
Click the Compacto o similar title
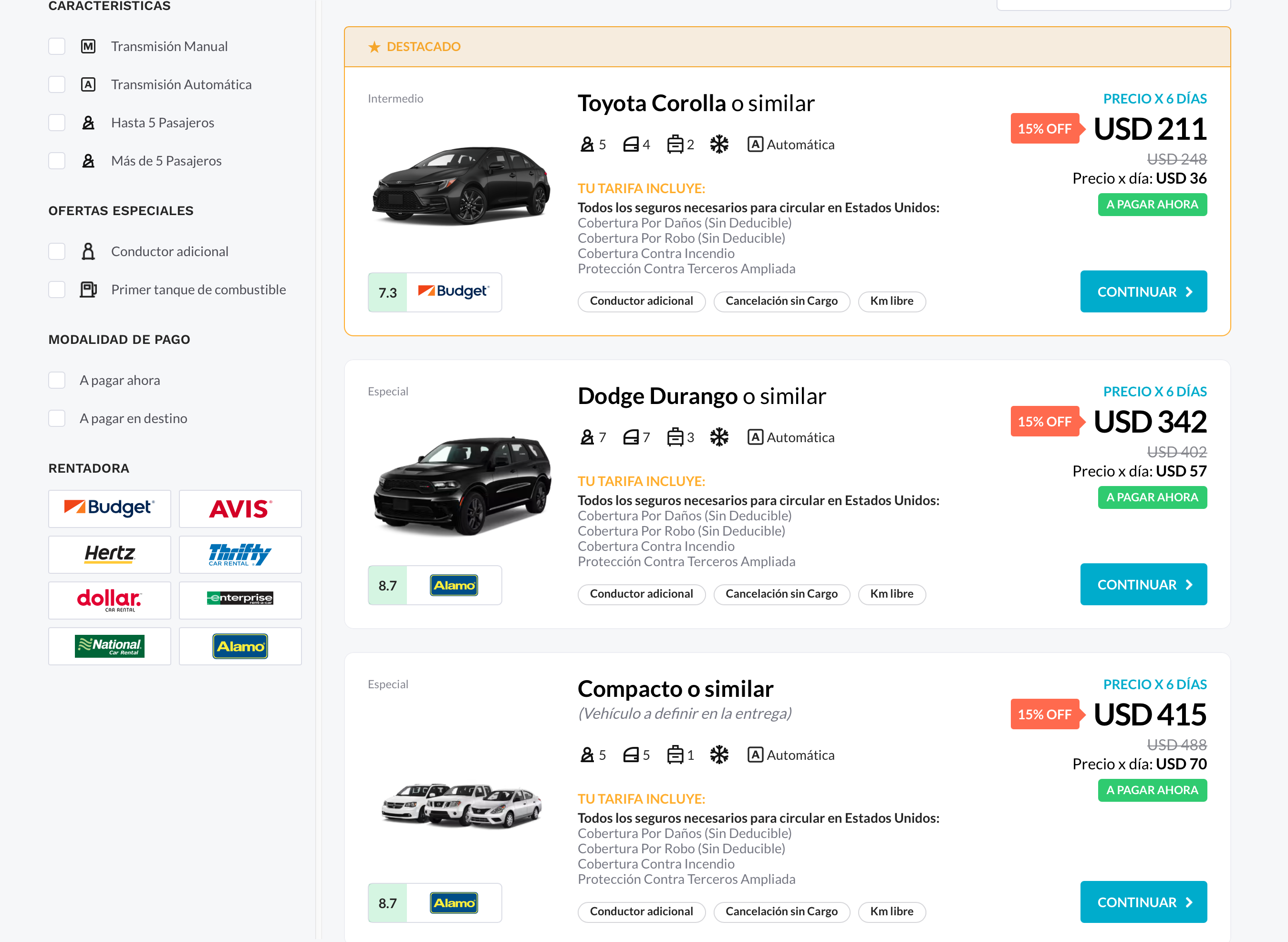(675, 689)
